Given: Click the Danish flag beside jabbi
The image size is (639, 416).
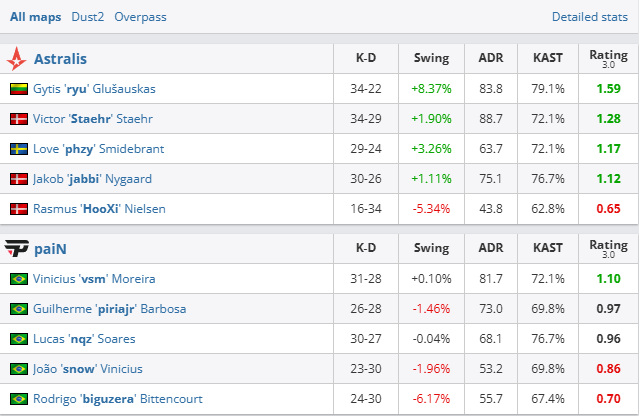Looking at the screenshot, I should (18, 179).
